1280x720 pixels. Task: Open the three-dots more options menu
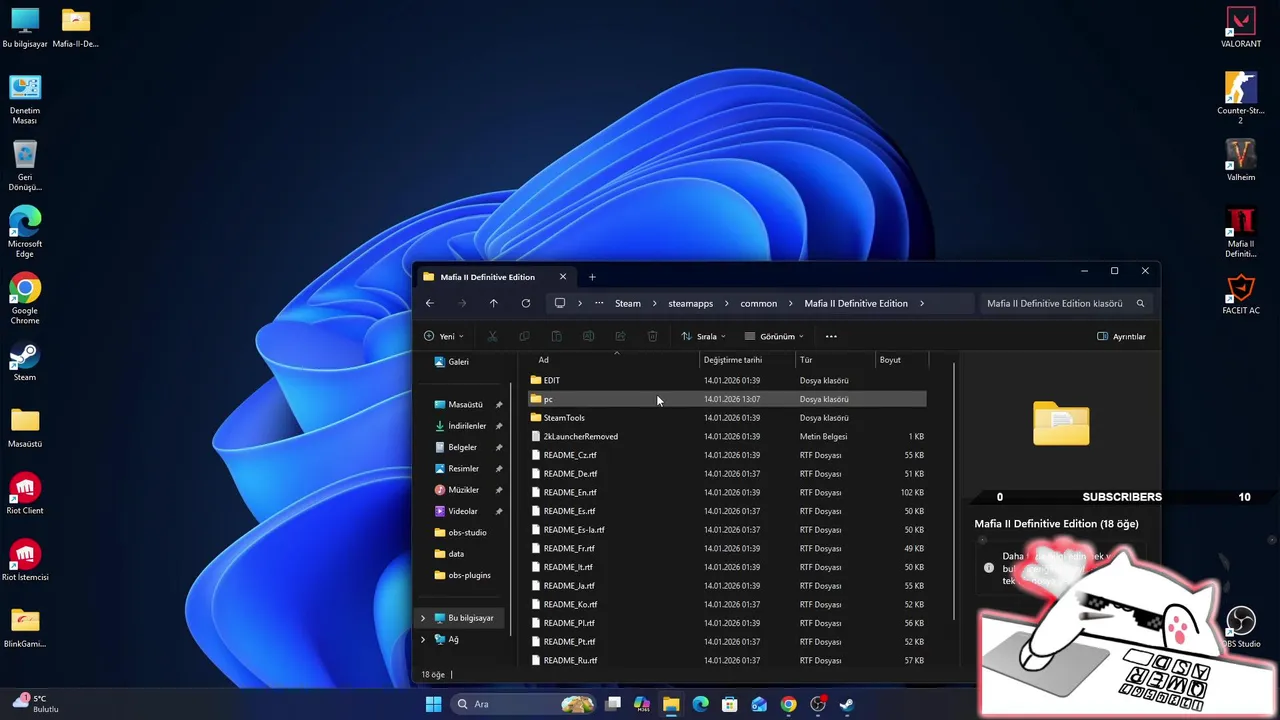point(831,336)
